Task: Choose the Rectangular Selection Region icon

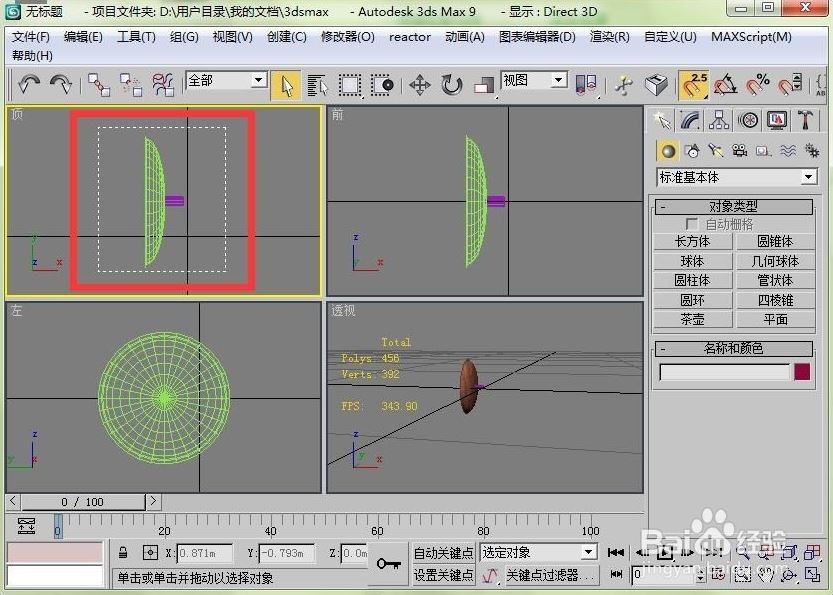Action: tap(350, 85)
